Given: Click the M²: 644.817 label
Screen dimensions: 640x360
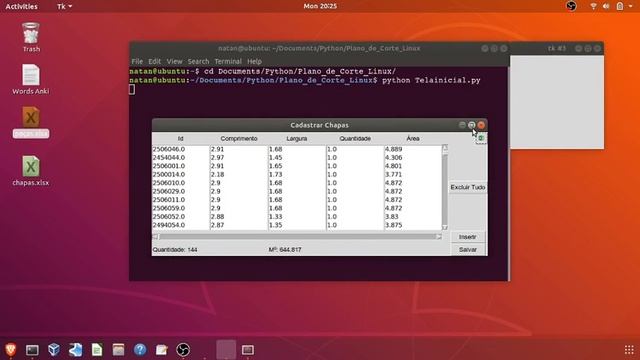Looking at the screenshot, I should (285, 249).
